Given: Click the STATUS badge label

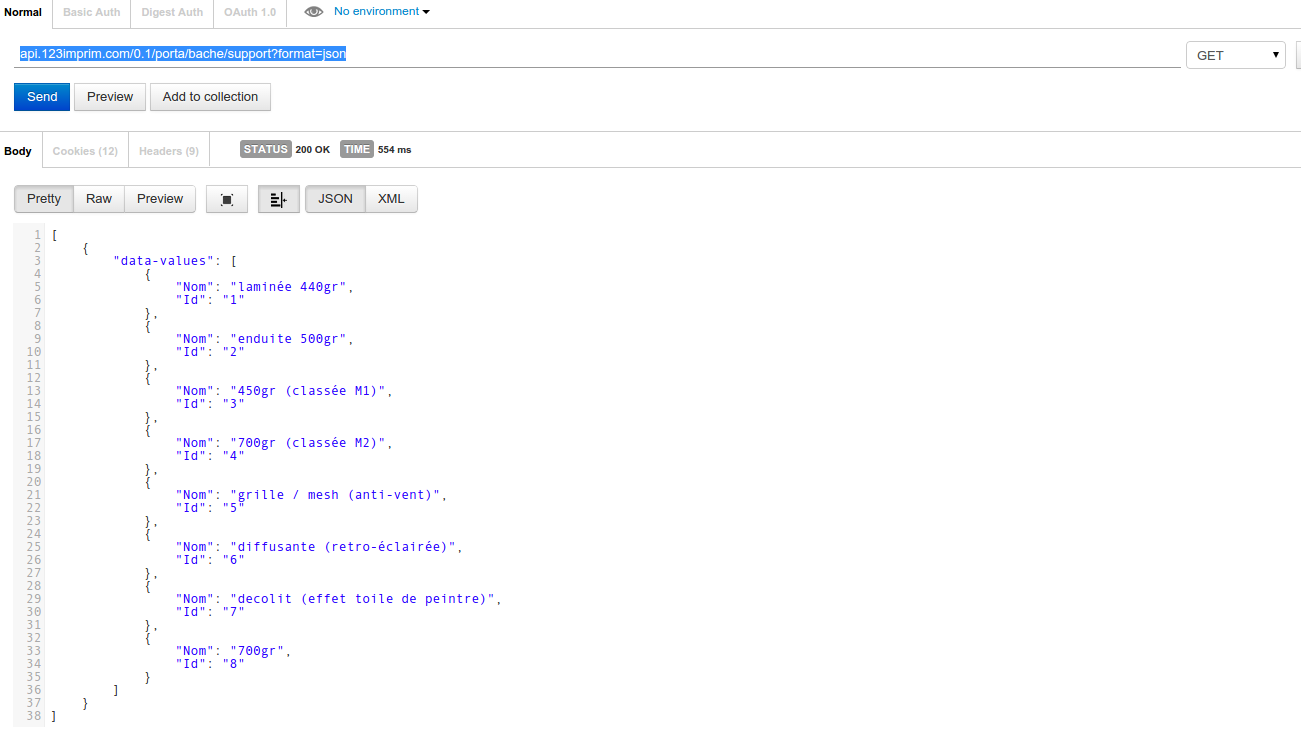Looking at the screenshot, I should (266, 149).
